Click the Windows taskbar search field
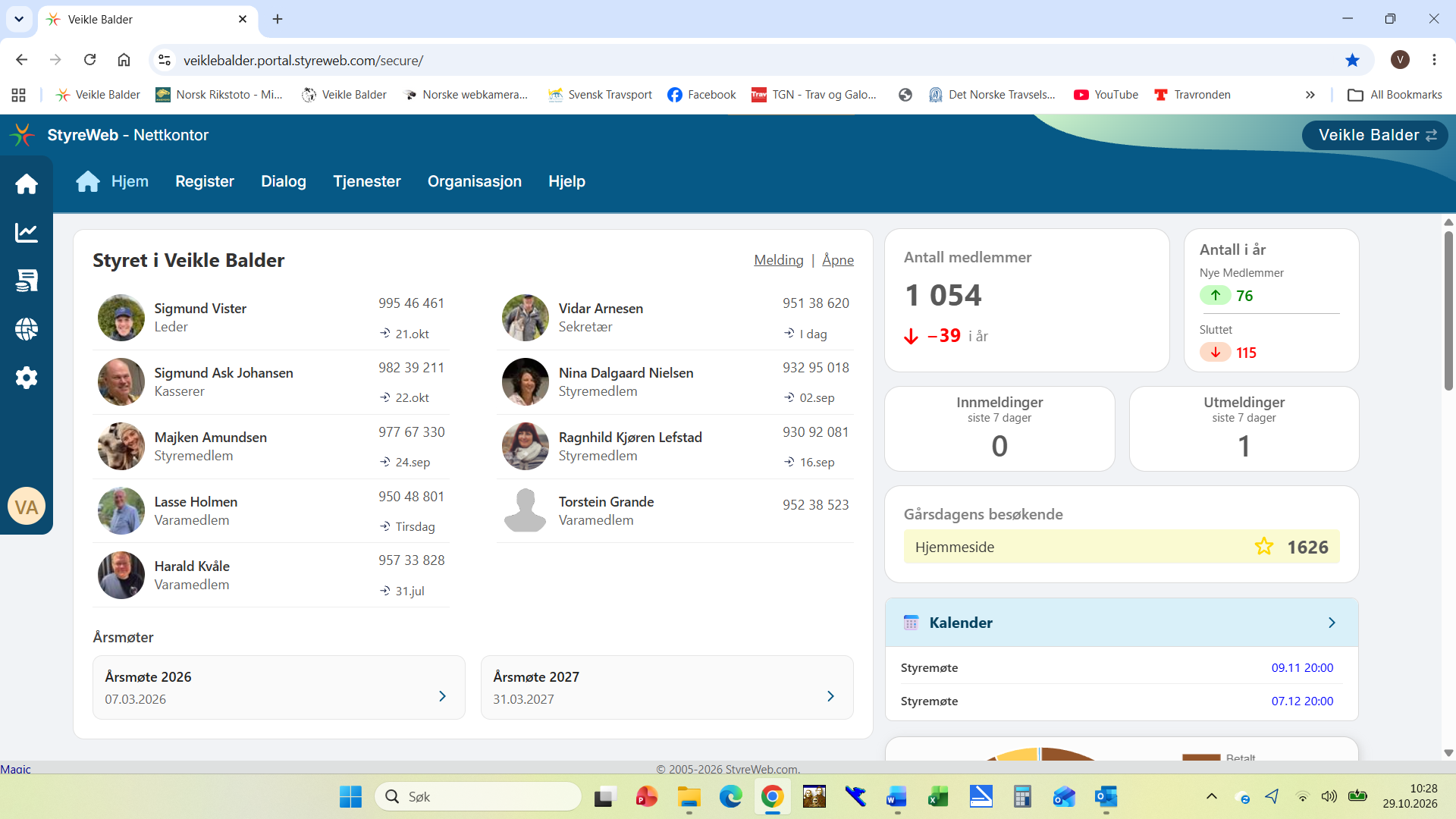 (x=479, y=796)
